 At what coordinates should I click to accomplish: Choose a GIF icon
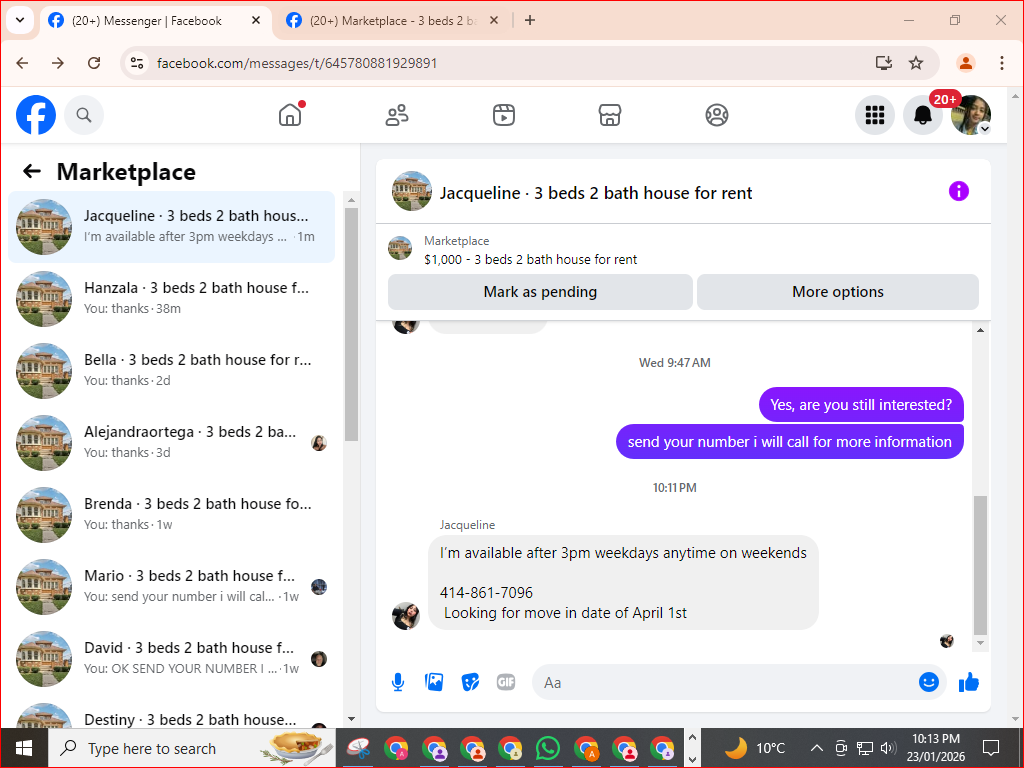coord(506,682)
